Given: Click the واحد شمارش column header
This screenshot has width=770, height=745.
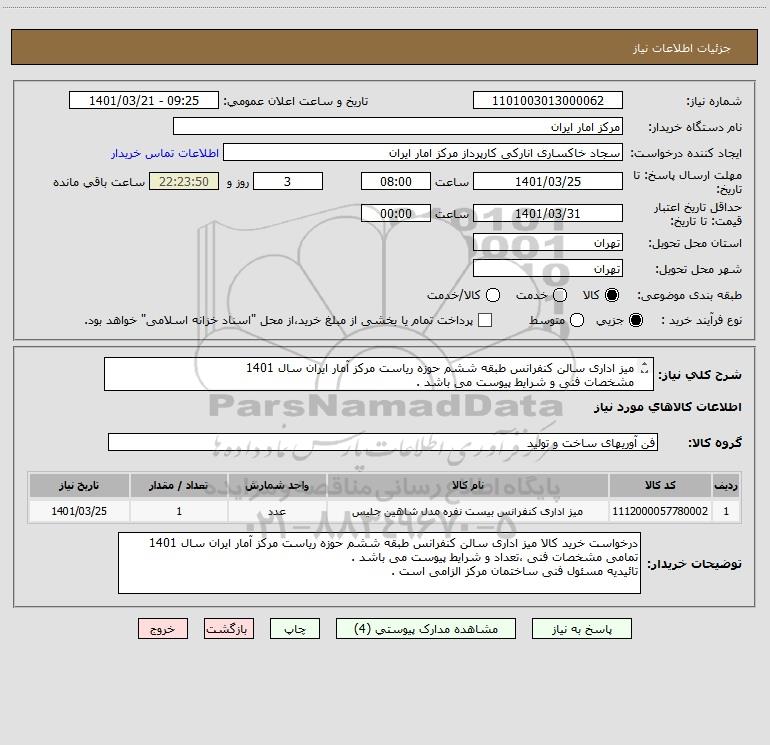Looking at the screenshot, I should pyautogui.click(x=277, y=485).
